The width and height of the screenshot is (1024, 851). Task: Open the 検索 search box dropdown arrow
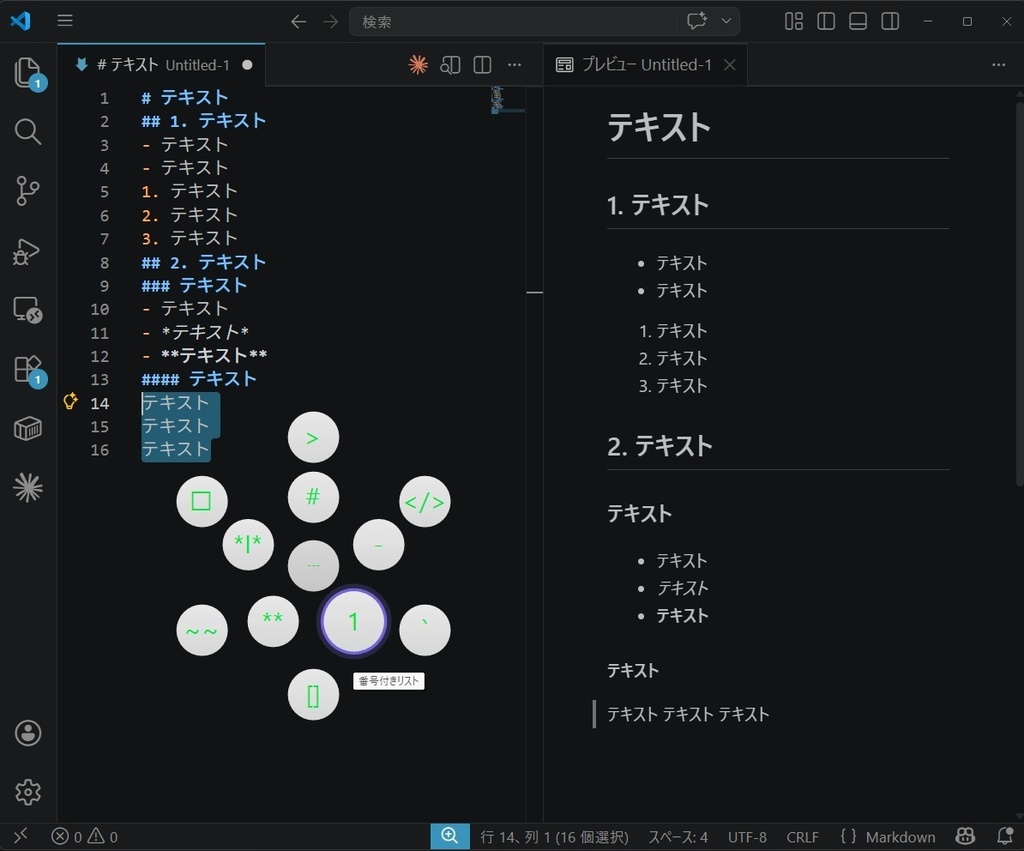727,21
